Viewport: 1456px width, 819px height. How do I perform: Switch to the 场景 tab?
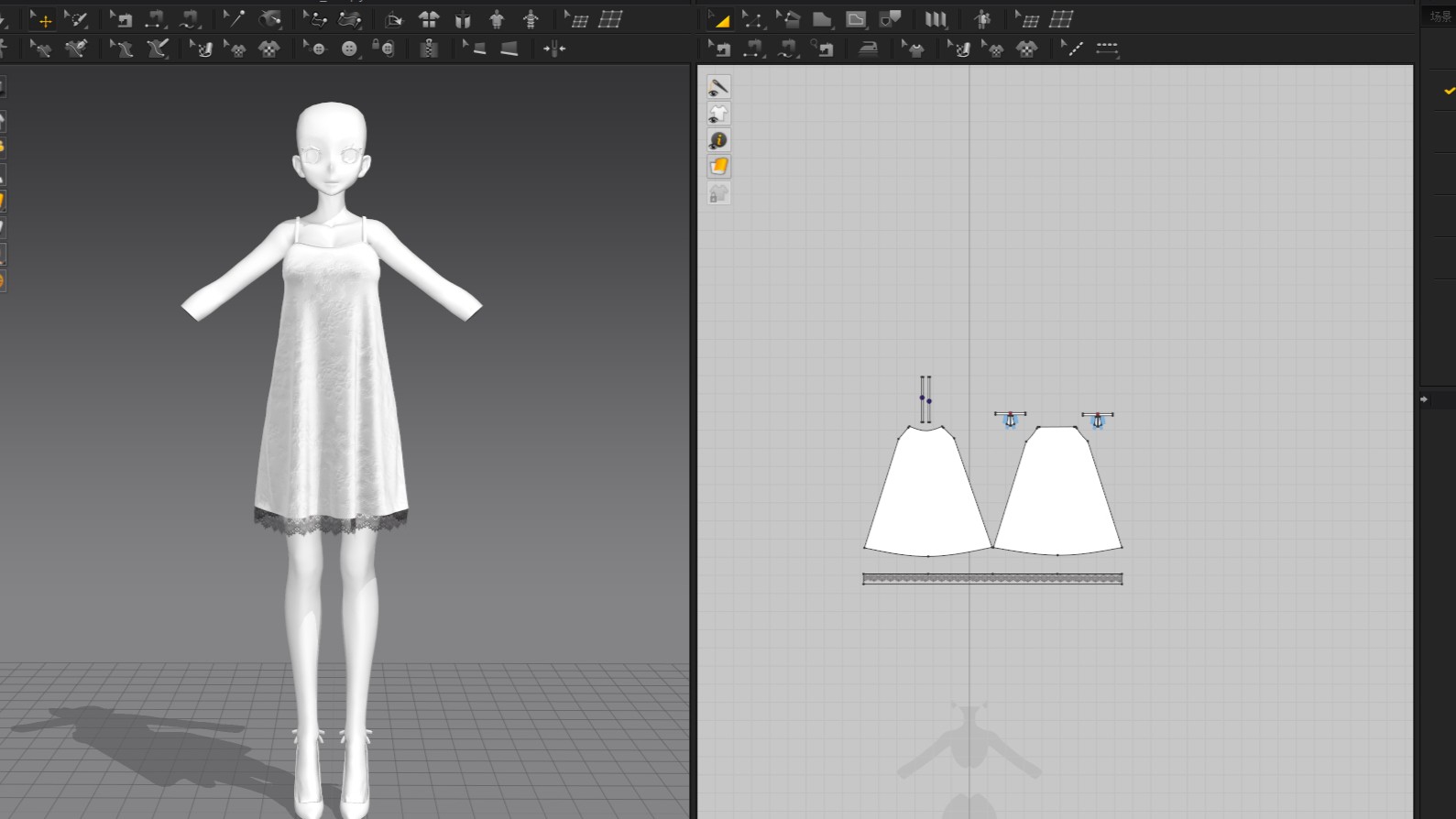coord(1440,16)
